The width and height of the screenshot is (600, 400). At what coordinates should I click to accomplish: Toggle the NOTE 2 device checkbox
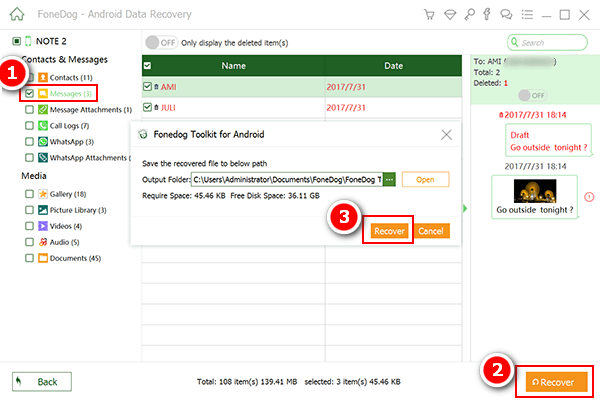16,41
